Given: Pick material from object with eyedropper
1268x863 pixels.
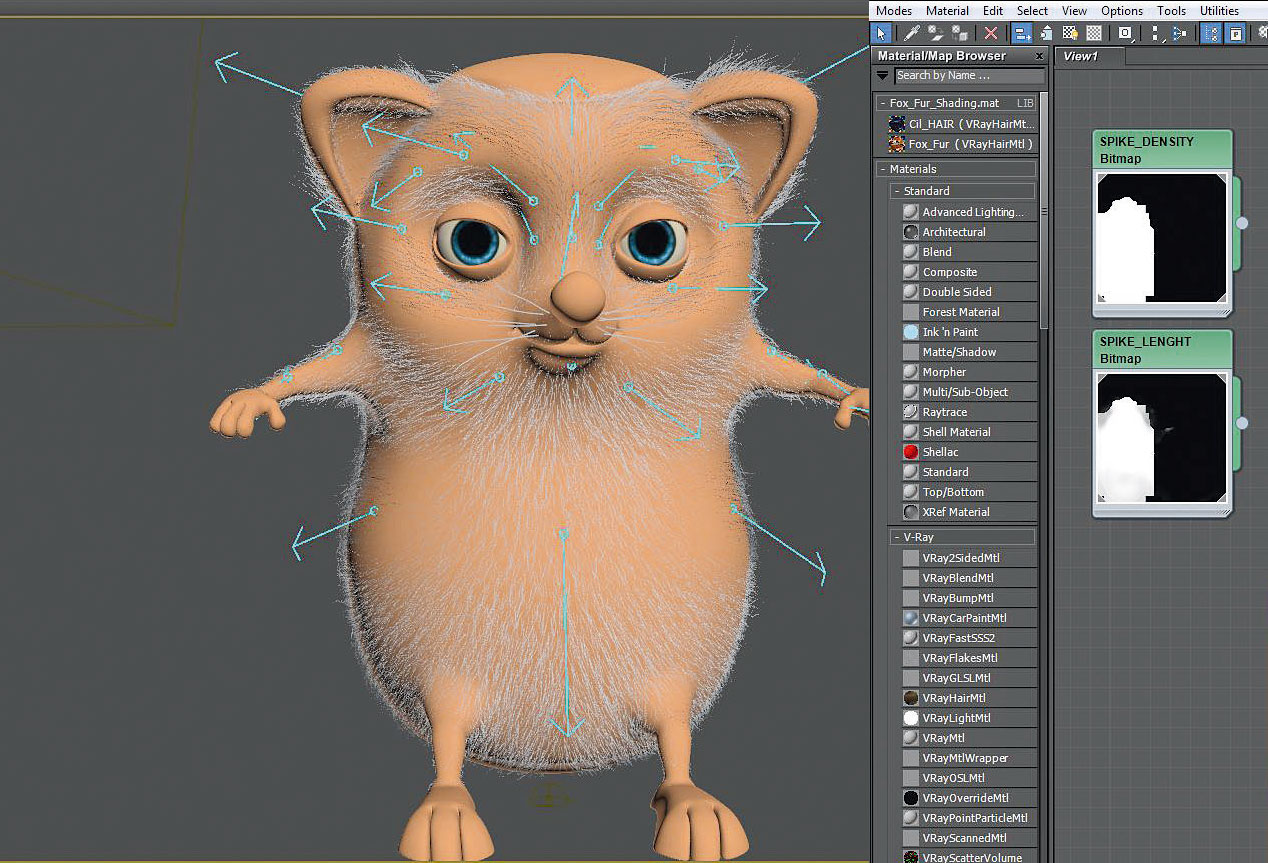Looking at the screenshot, I should (x=912, y=33).
